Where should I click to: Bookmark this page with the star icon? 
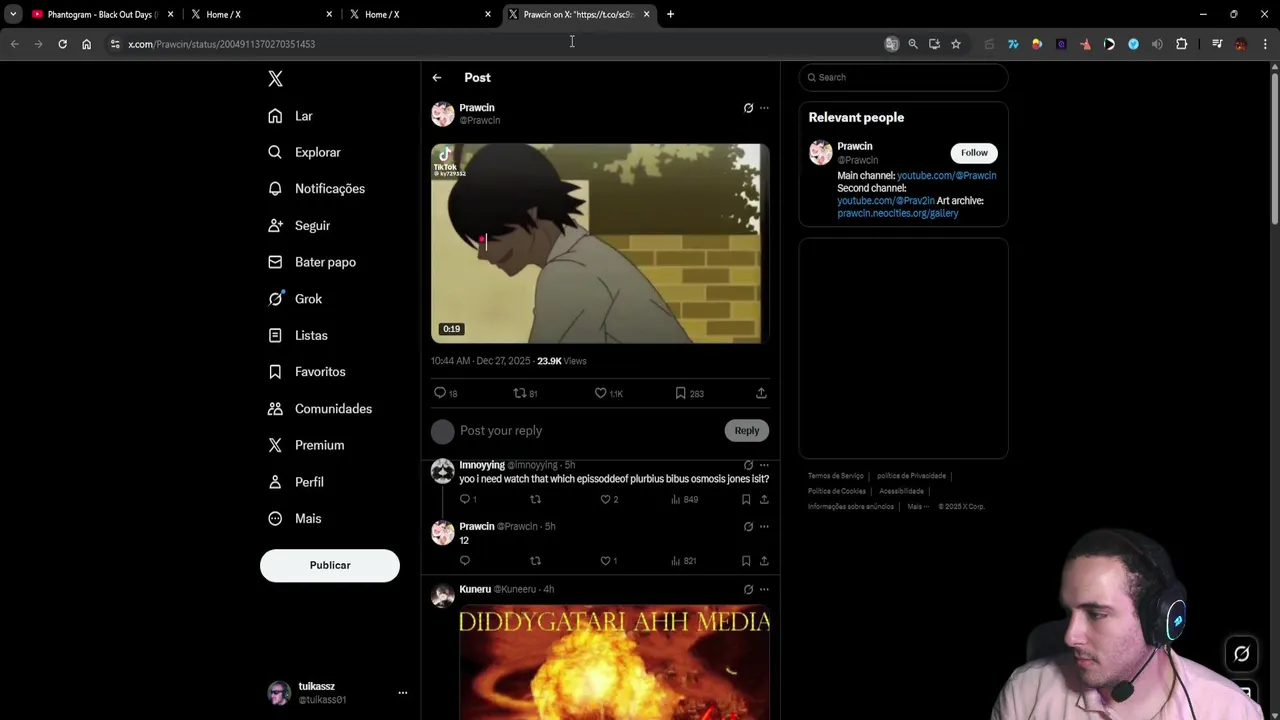click(956, 44)
